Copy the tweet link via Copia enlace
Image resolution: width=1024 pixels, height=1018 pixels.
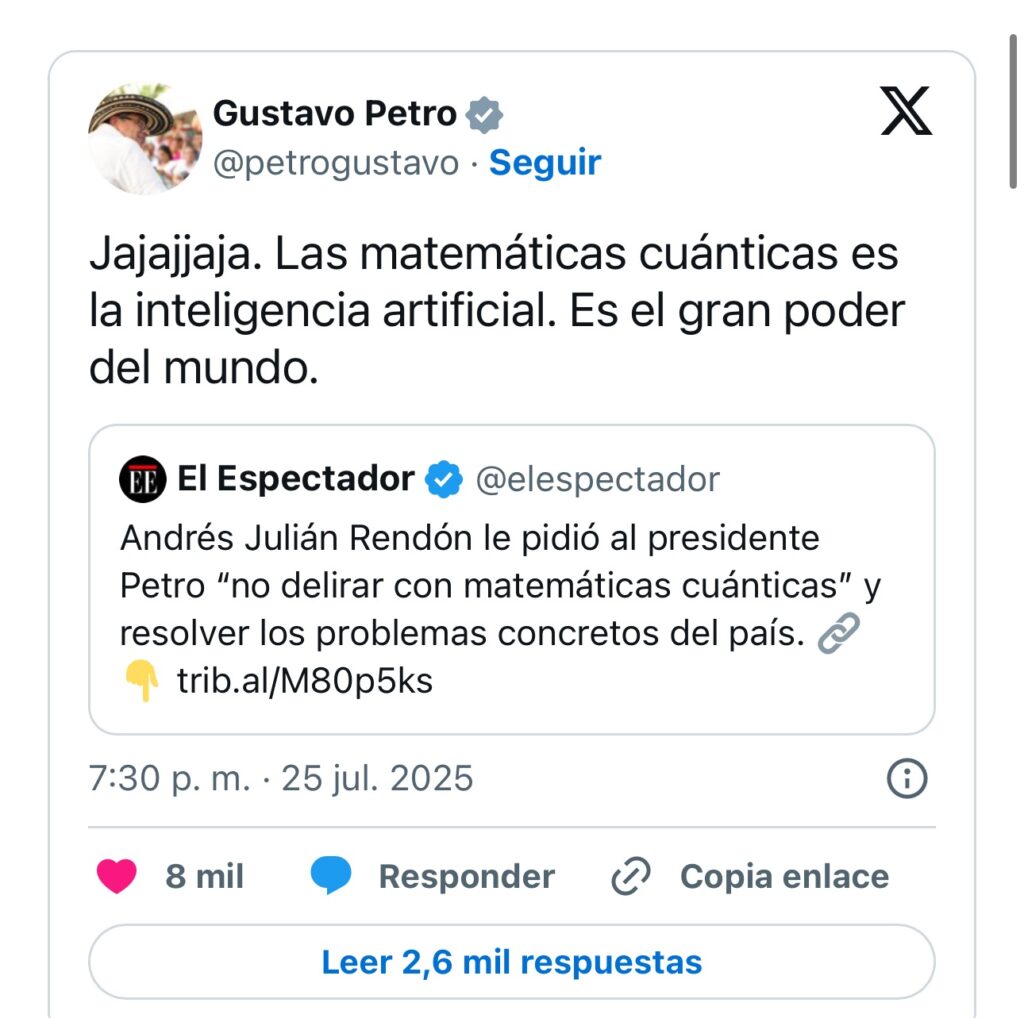(750, 876)
